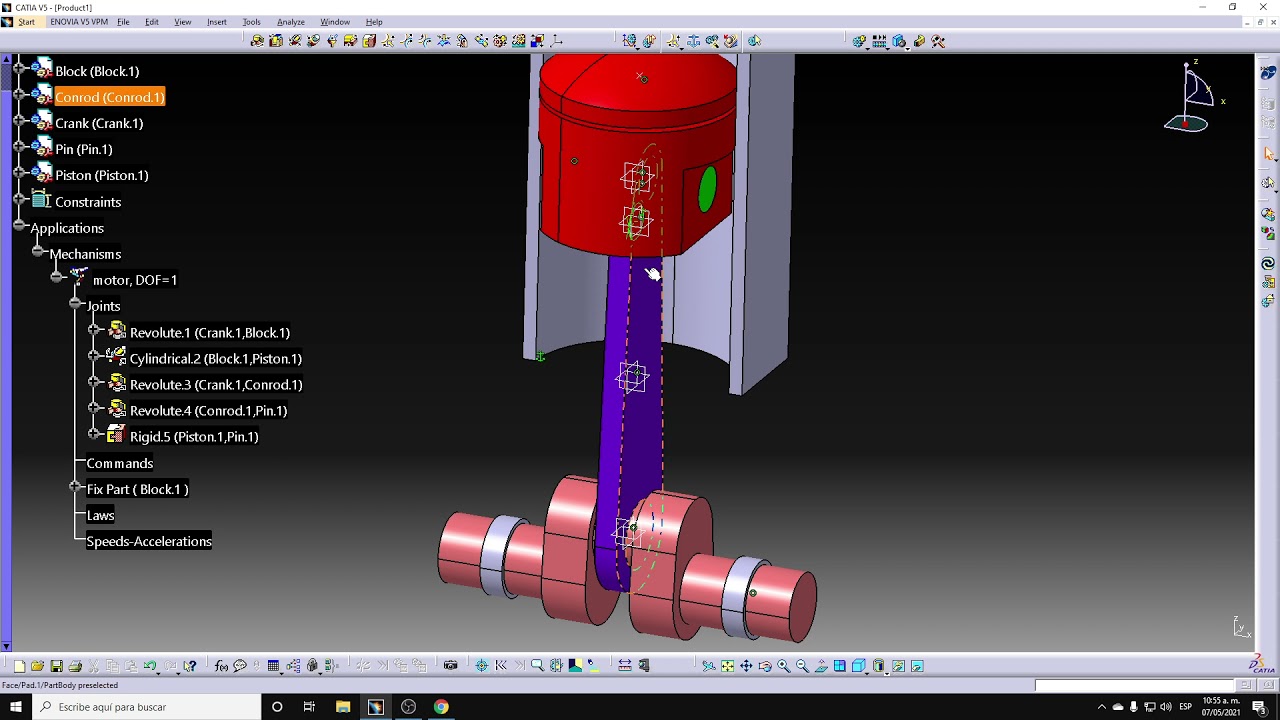Expand the Revolute.1 joint node
This screenshot has height=720, width=1280.
click(x=94, y=331)
